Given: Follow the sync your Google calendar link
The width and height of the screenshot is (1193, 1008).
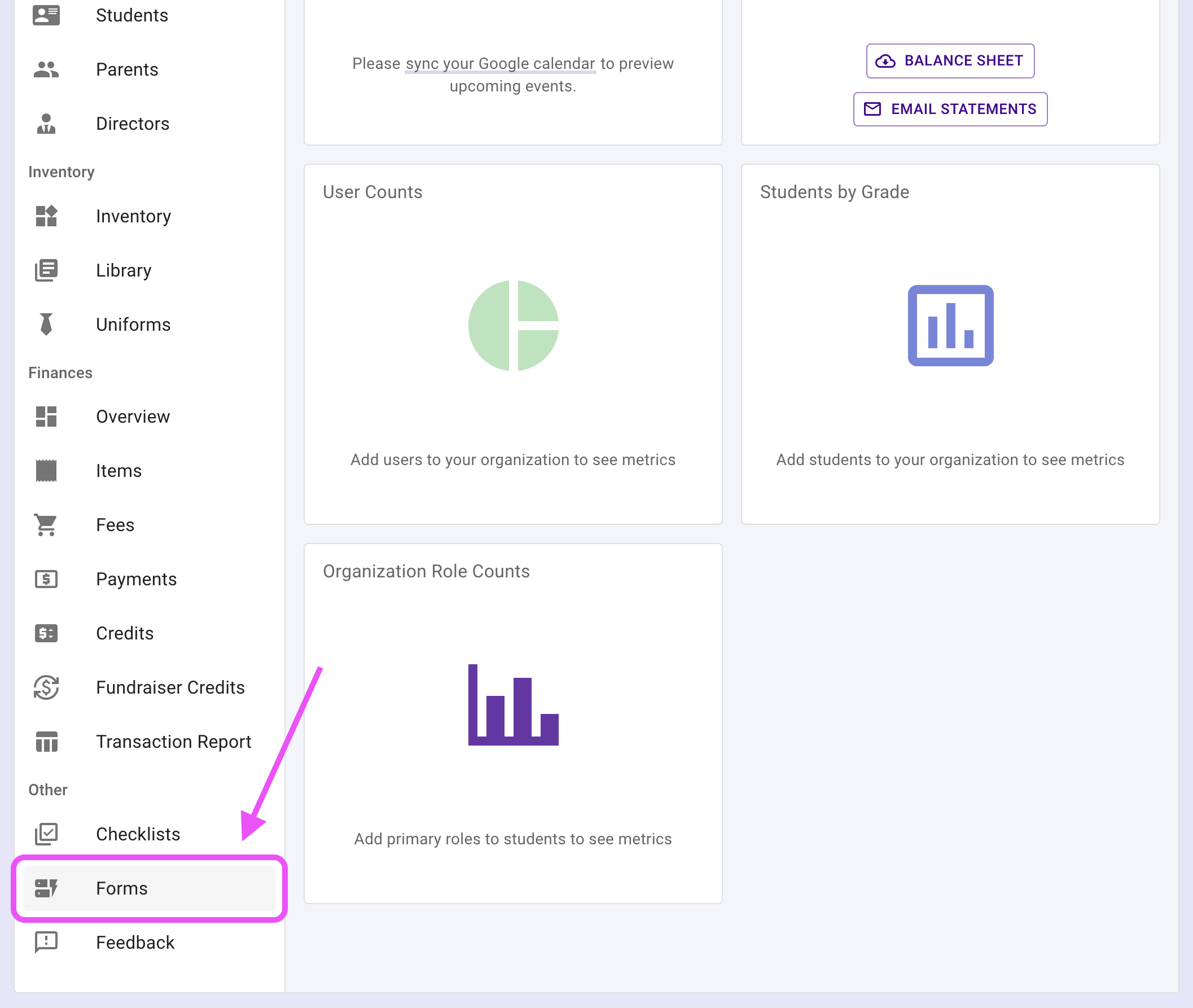Looking at the screenshot, I should pos(500,63).
